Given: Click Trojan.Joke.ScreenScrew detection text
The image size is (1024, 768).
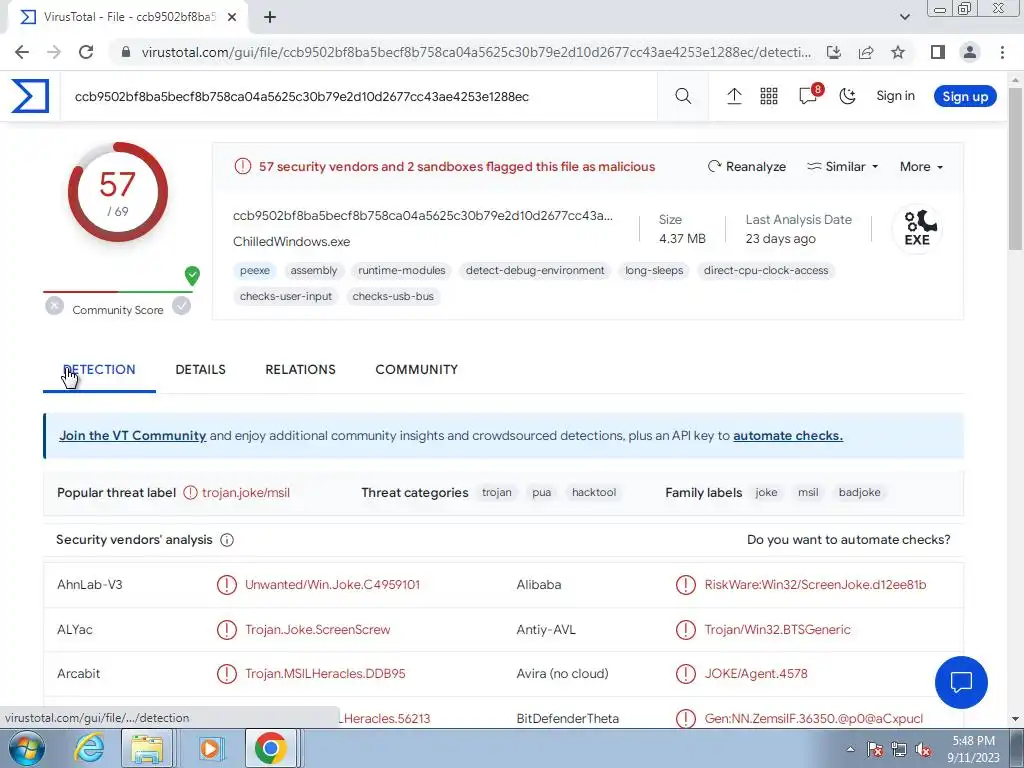Looking at the screenshot, I should click(317, 630).
